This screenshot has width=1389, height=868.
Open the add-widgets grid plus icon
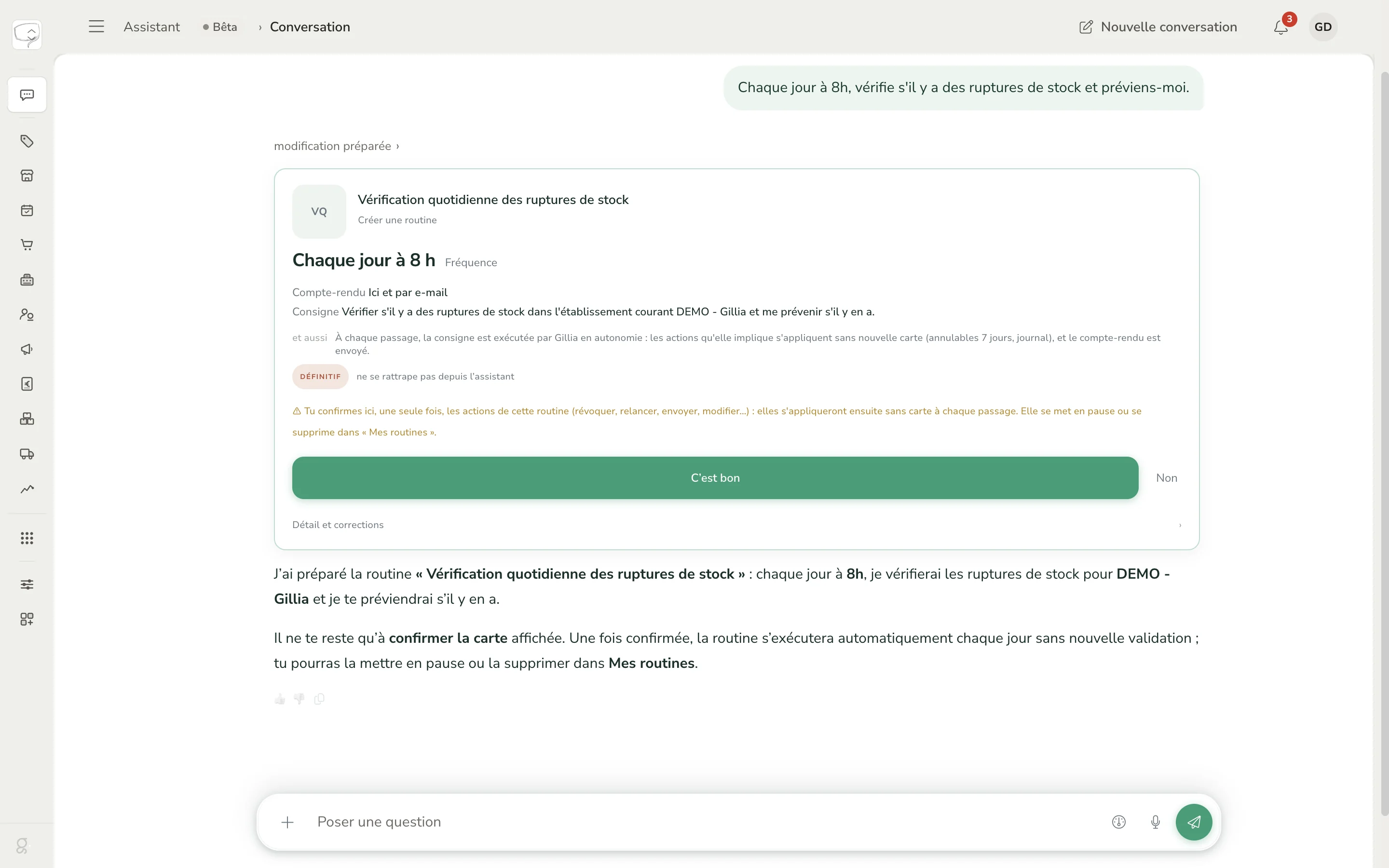27,619
